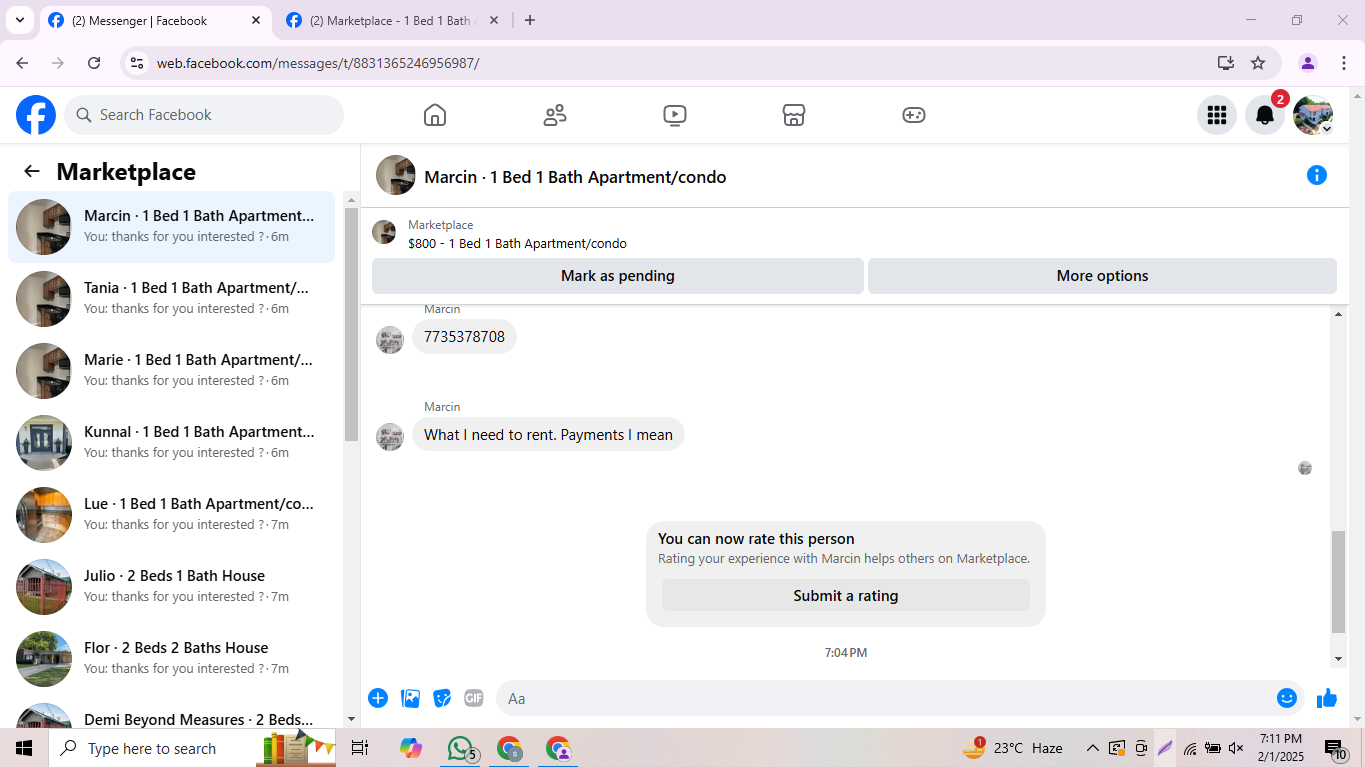Open Kunnal's apartment conversation
The width and height of the screenshot is (1365, 767).
tap(172, 443)
